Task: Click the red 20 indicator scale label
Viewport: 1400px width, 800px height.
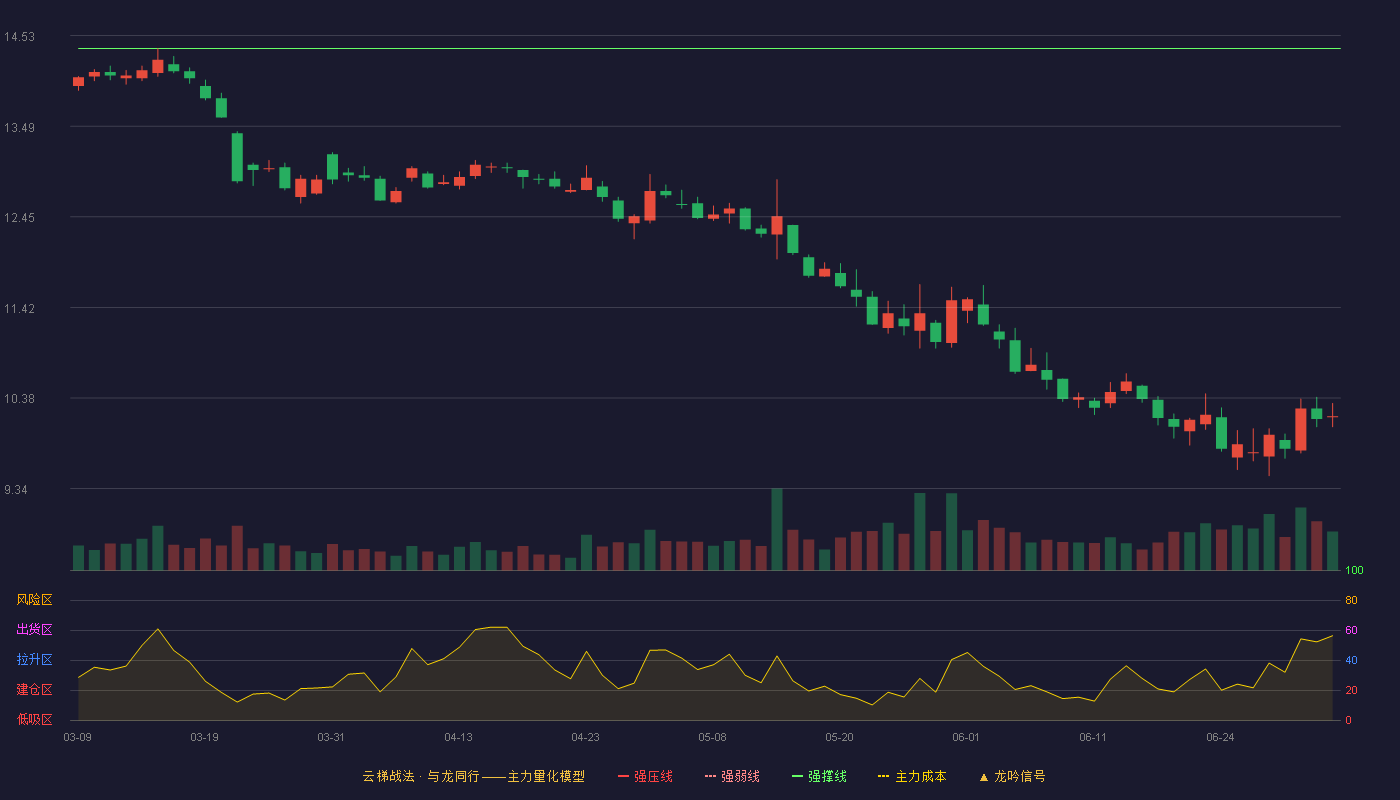Action: tap(1351, 690)
